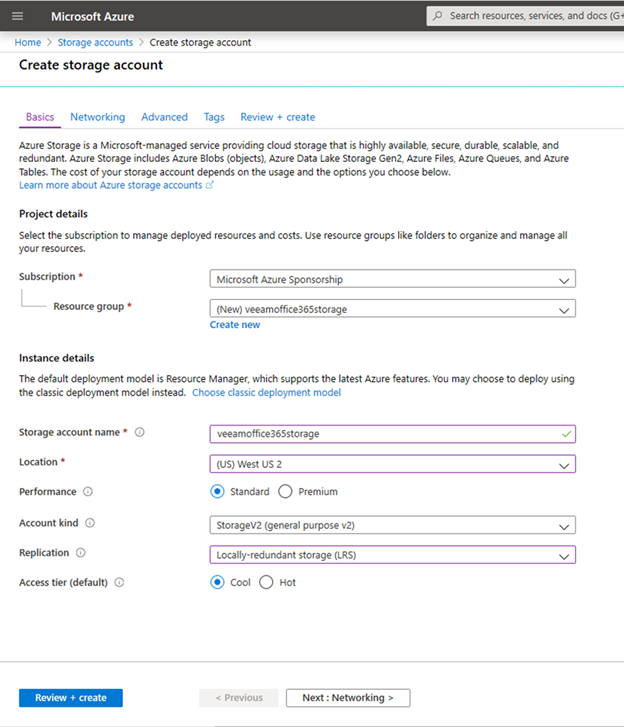Select the Hot access tier
The image size is (624, 727).
[x=266, y=582]
